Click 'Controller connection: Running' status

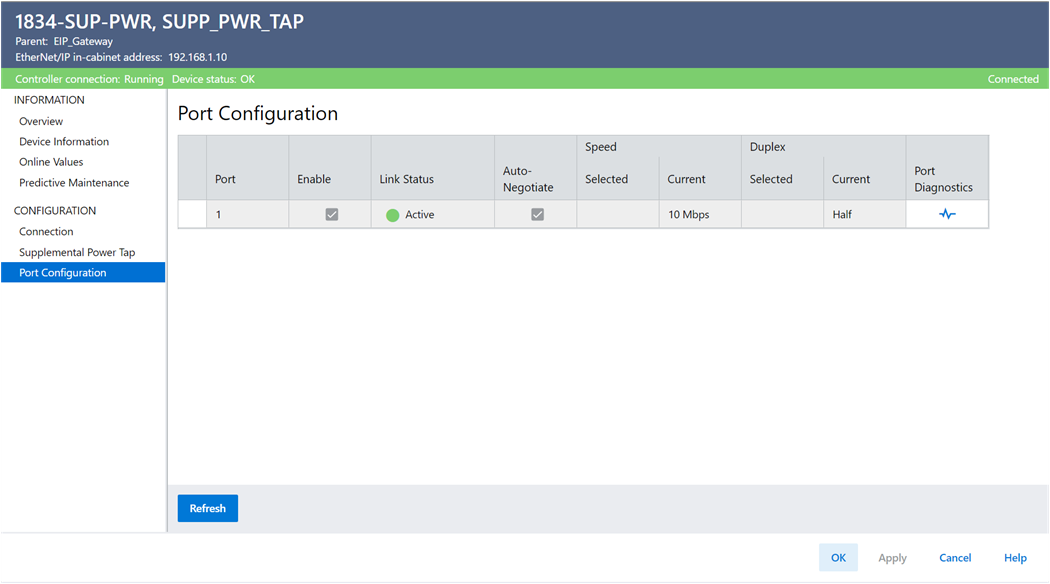[89, 79]
